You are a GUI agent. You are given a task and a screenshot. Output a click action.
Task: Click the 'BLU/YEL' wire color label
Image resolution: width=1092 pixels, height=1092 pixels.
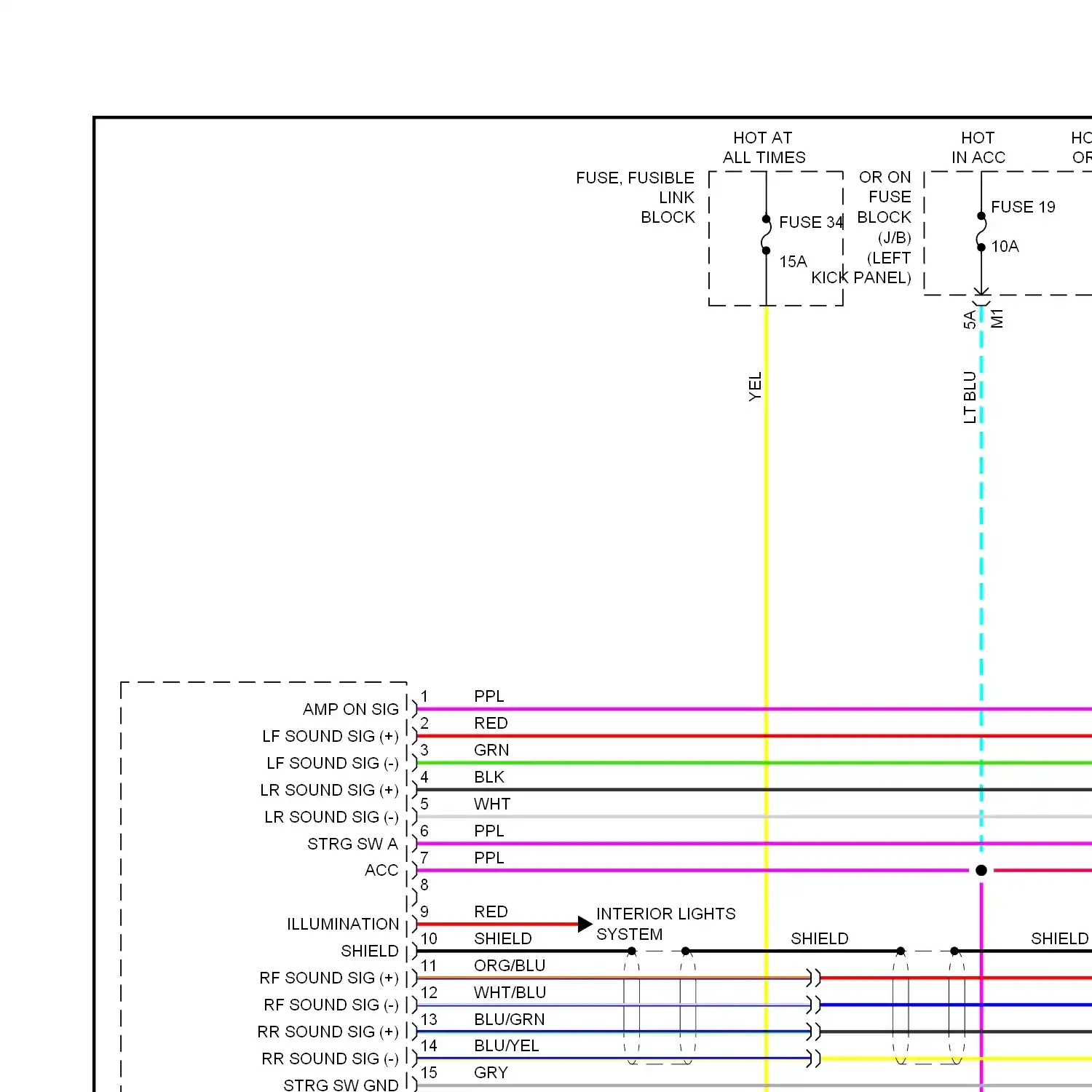coord(507,1045)
